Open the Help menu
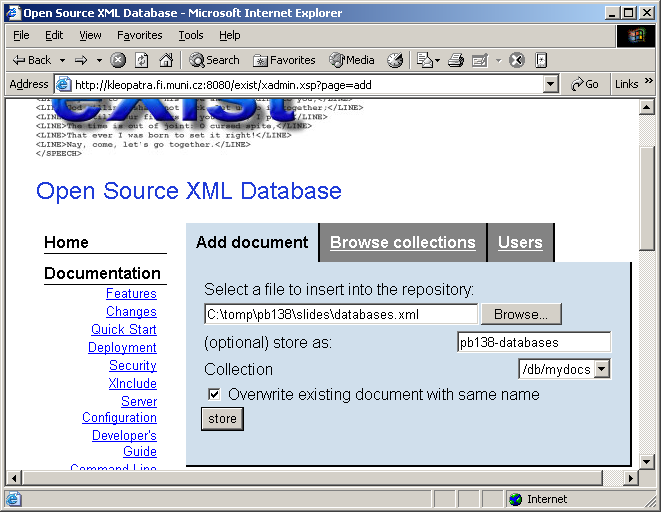The width and height of the screenshot is (661, 512). (x=230, y=35)
